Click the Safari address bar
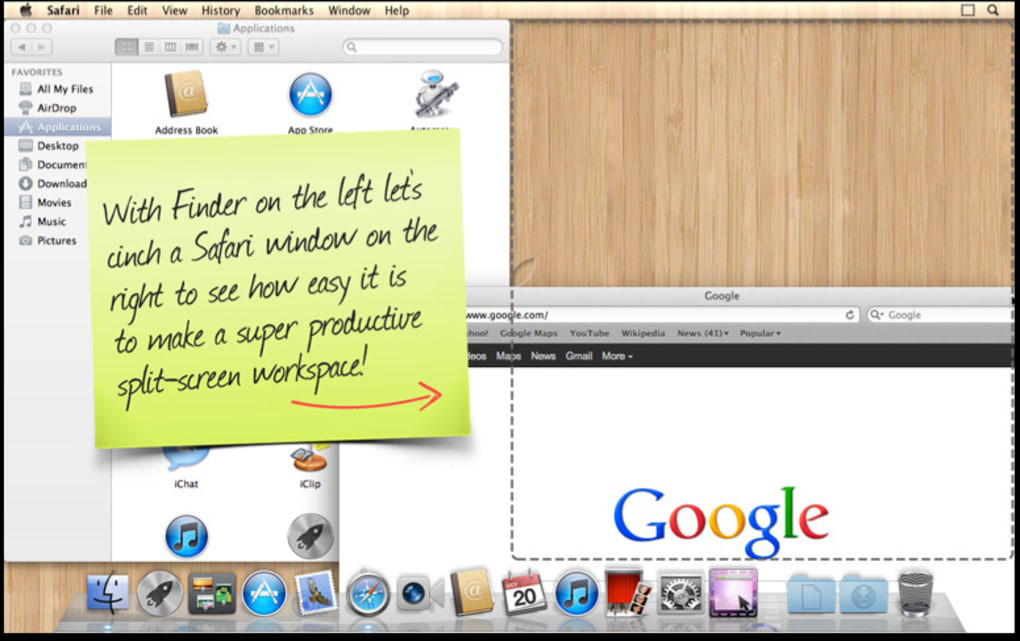Viewport: 1020px width, 641px height. pos(662,315)
